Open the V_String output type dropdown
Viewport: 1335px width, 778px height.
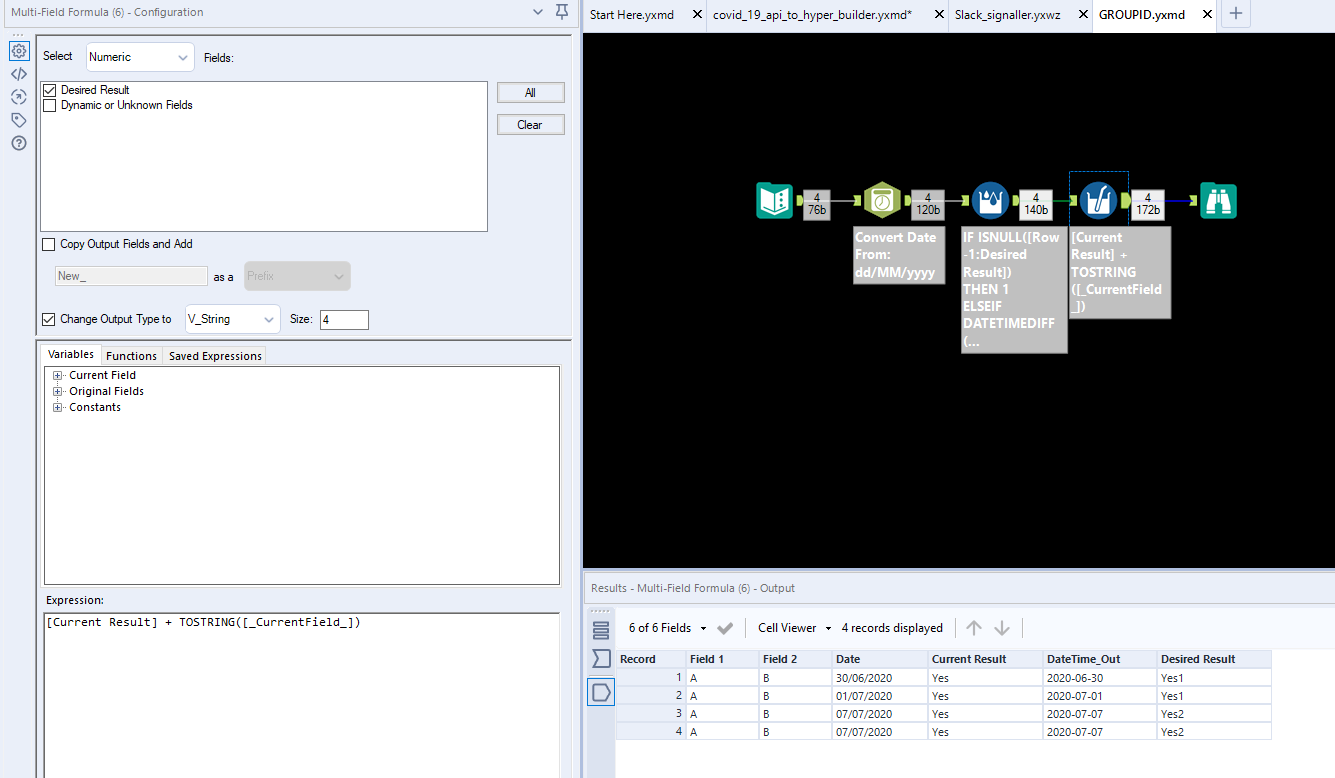(x=232, y=319)
